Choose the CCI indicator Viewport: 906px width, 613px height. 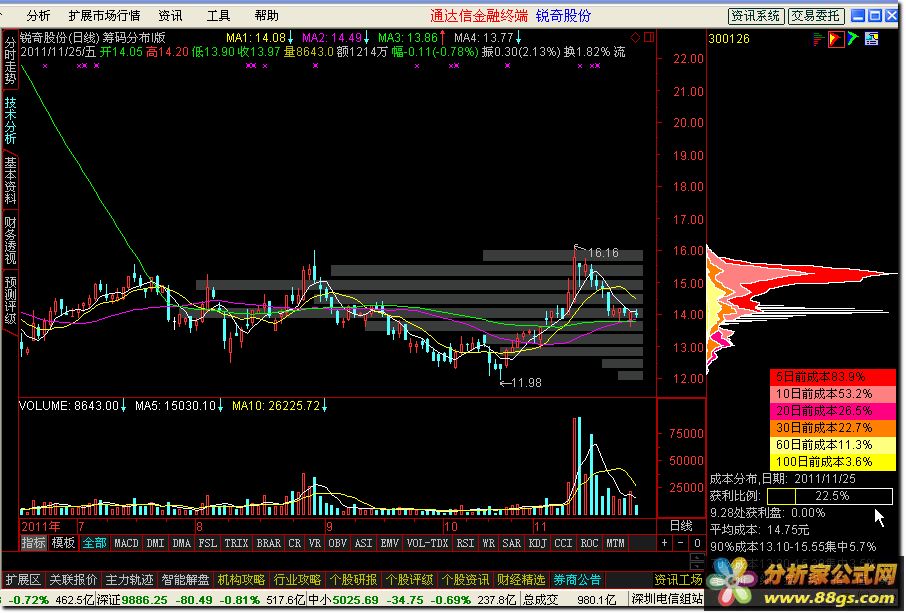point(563,544)
